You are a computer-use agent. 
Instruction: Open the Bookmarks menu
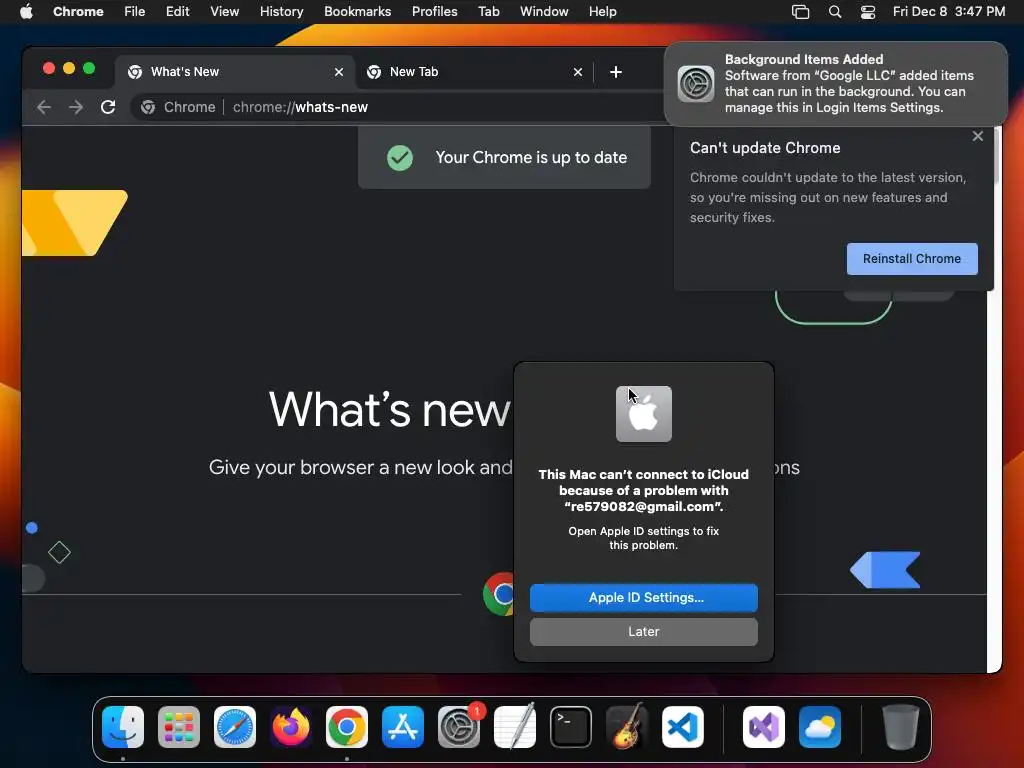[358, 12]
